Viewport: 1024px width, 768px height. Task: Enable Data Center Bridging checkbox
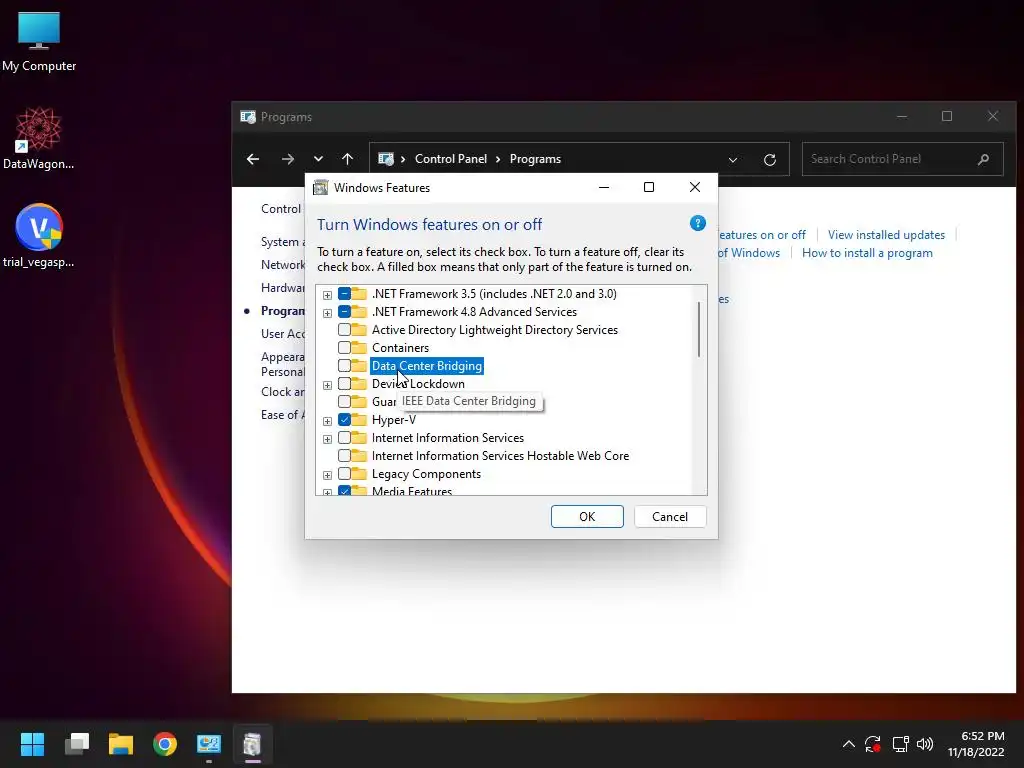(344, 366)
